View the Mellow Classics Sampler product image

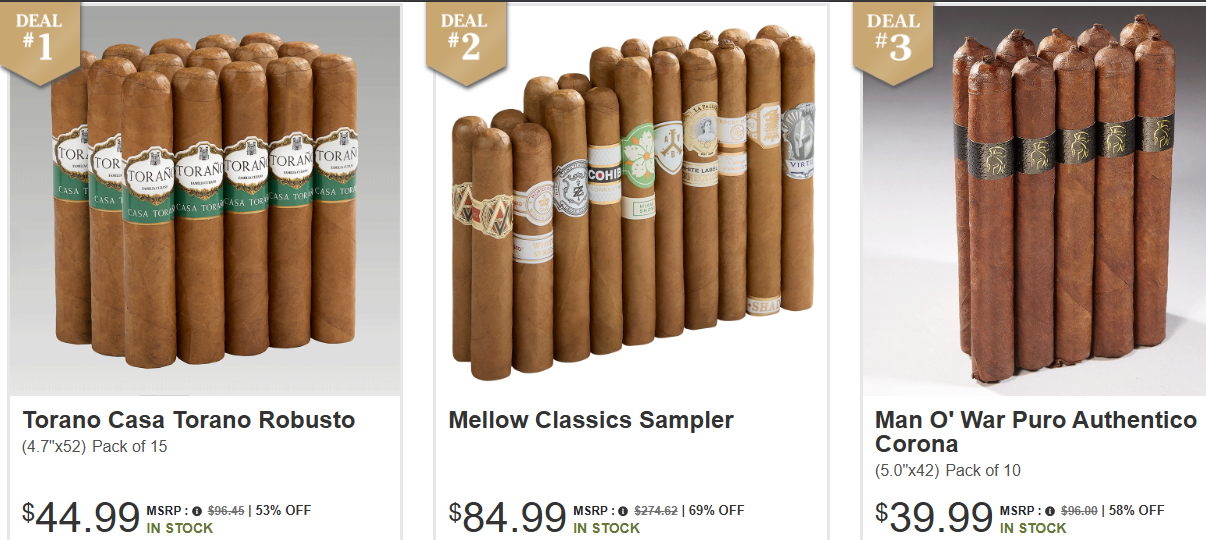coord(631,200)
